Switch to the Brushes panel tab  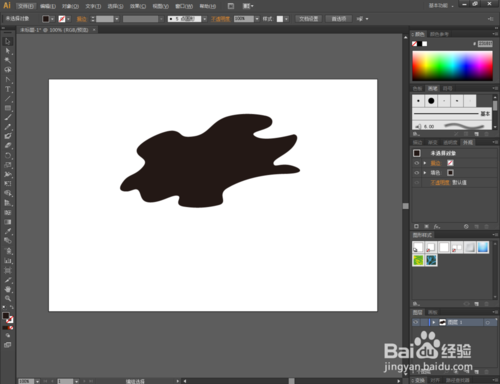tap(432, 88)
